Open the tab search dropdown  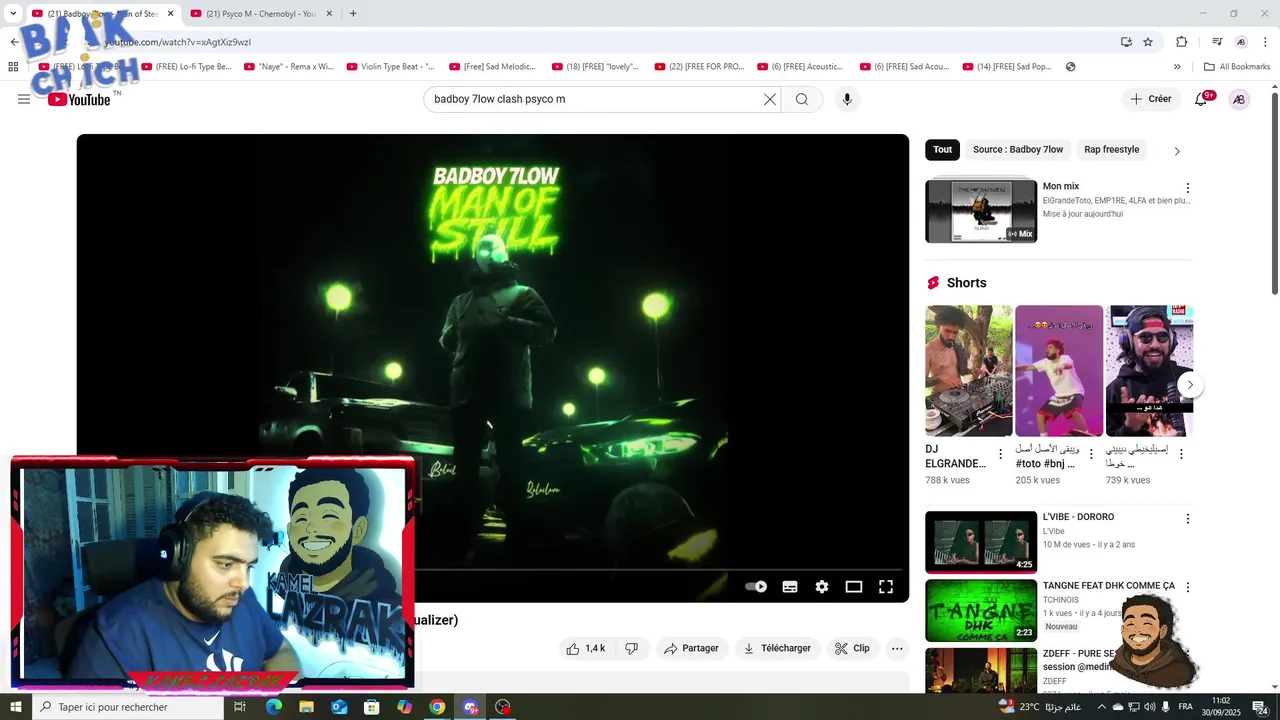click(x=13, y=14)
